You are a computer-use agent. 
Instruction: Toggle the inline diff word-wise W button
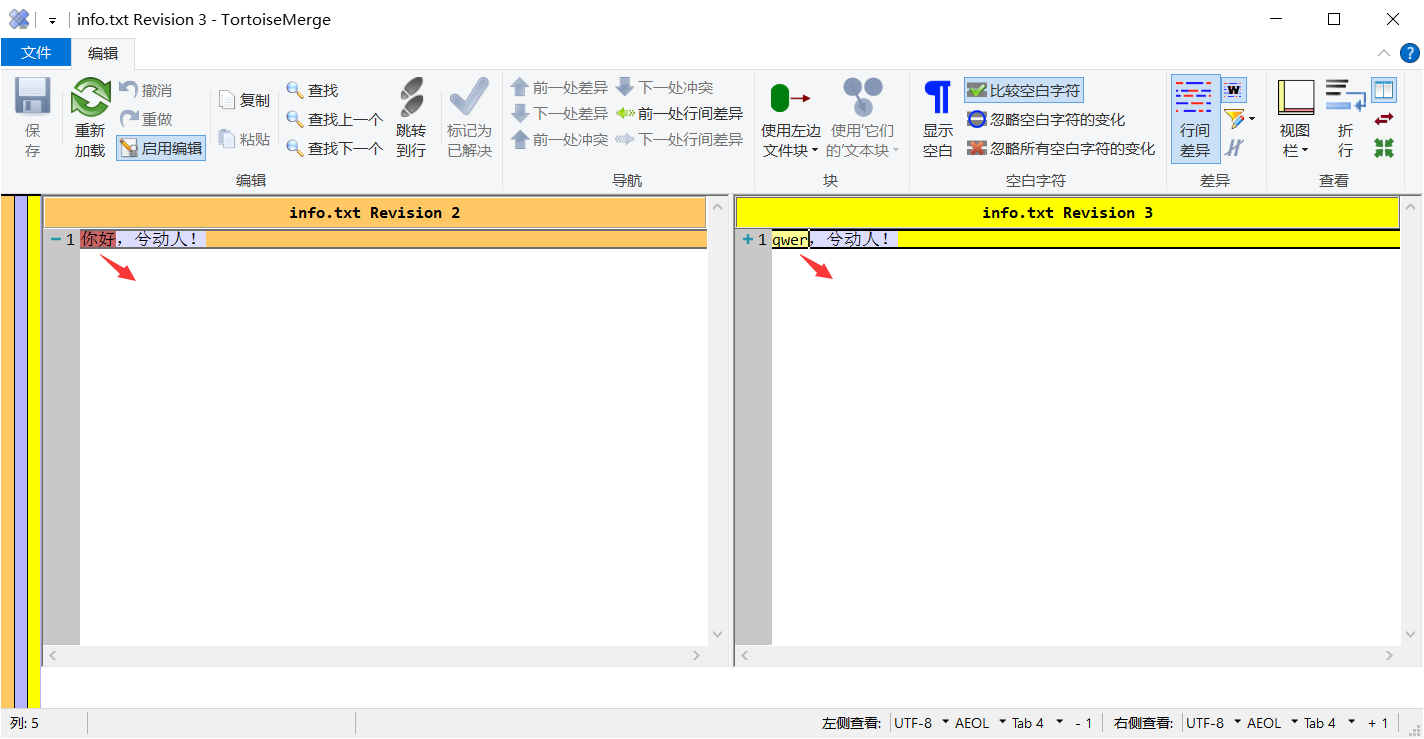click(1234, 91)
